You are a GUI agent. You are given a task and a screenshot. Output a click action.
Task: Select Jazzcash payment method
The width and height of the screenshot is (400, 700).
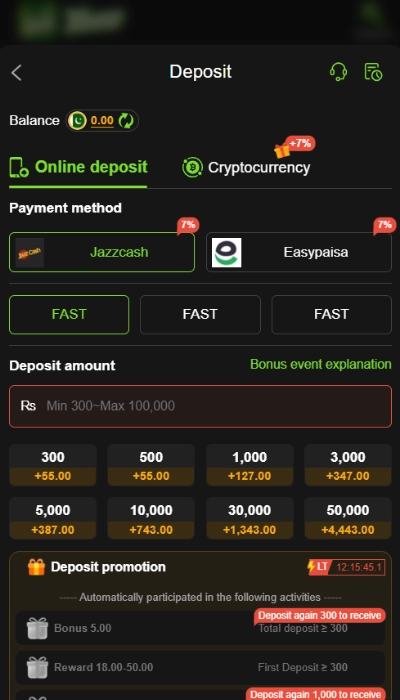(x=102, y=252)
